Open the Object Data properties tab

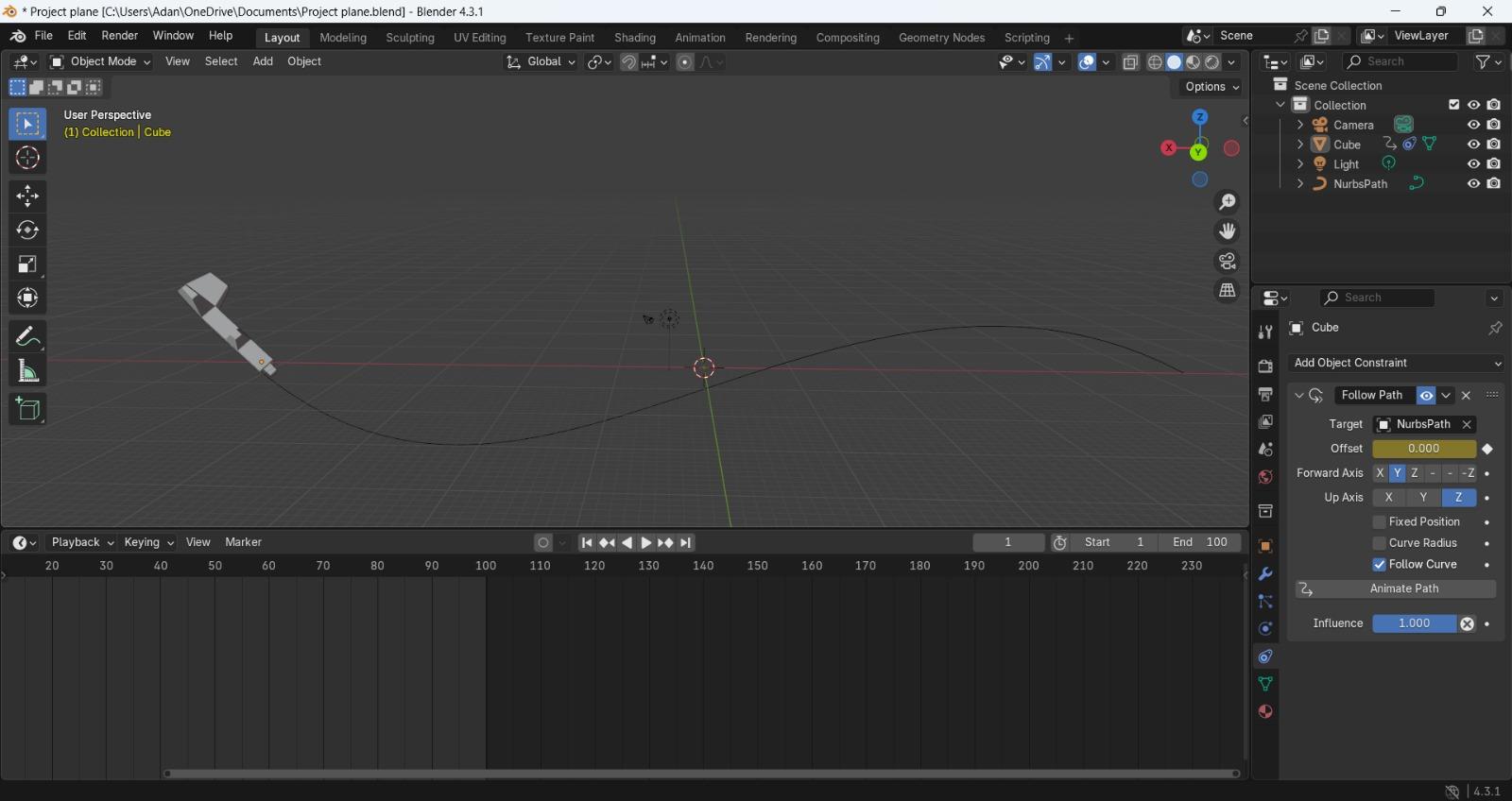point(1265,684)
